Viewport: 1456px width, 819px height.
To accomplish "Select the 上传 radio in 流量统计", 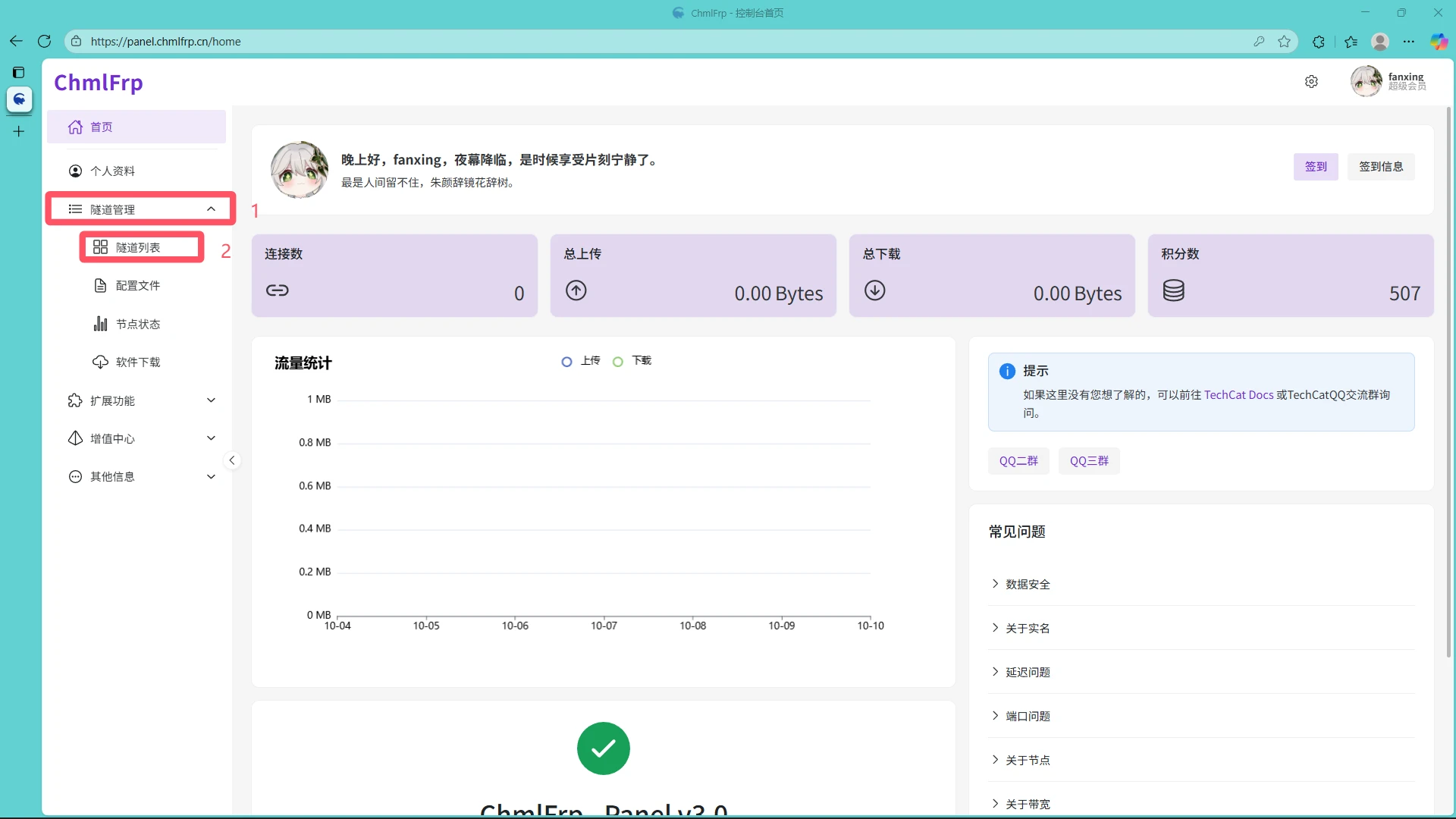I will pos(566,362).
